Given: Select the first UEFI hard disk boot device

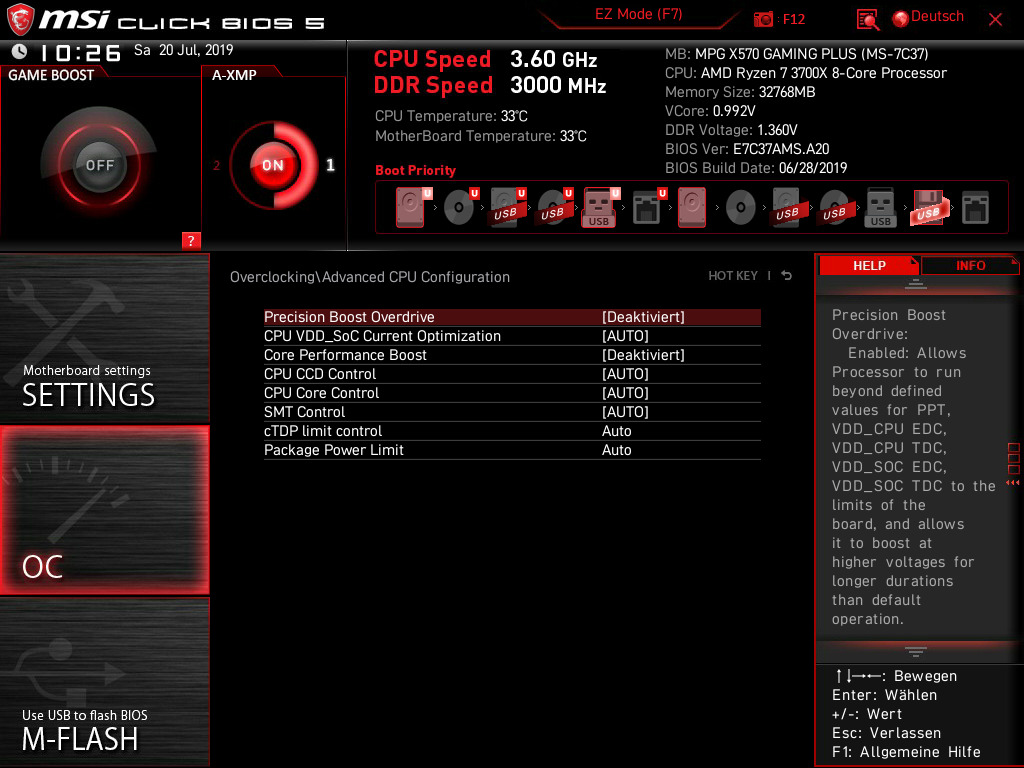Looking at the screenshot, I should (x=414, y=208).
